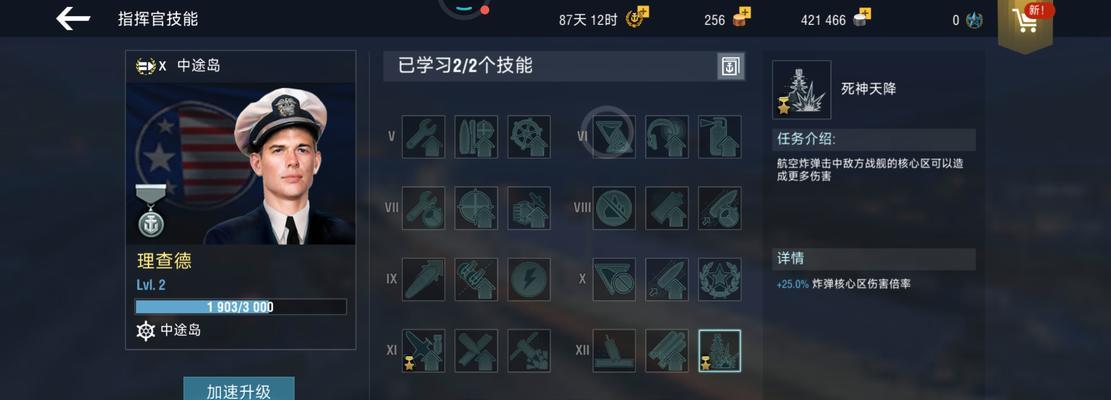Click the 加速升级 button
The width and height of the screenshot is (1111, 400).
(239, 389)
